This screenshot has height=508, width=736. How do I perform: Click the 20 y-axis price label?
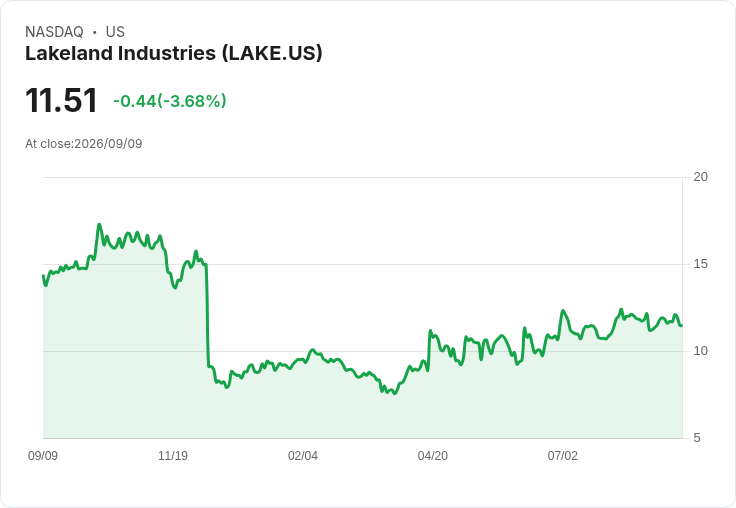[x=700, y=177]
